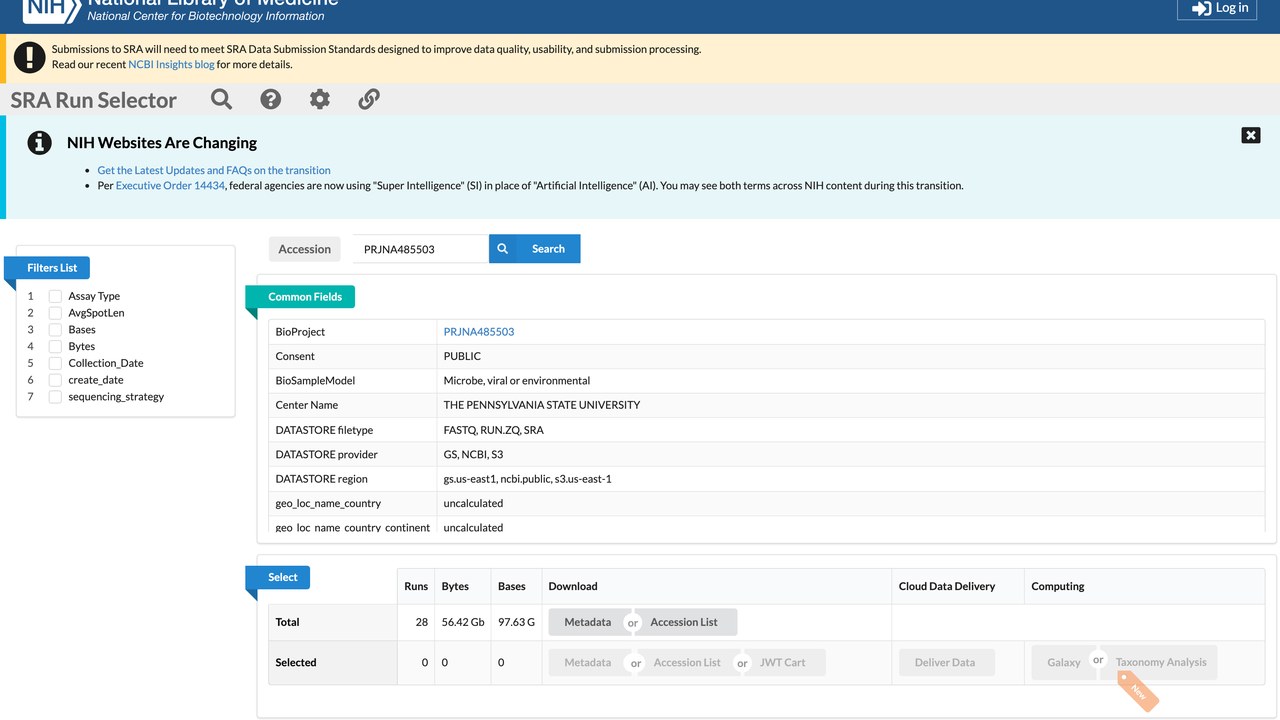The width and height of the screenshot is (1280, 720).
Task: Click the Taxonomy Analysis button
Action: click(1161, 662)
